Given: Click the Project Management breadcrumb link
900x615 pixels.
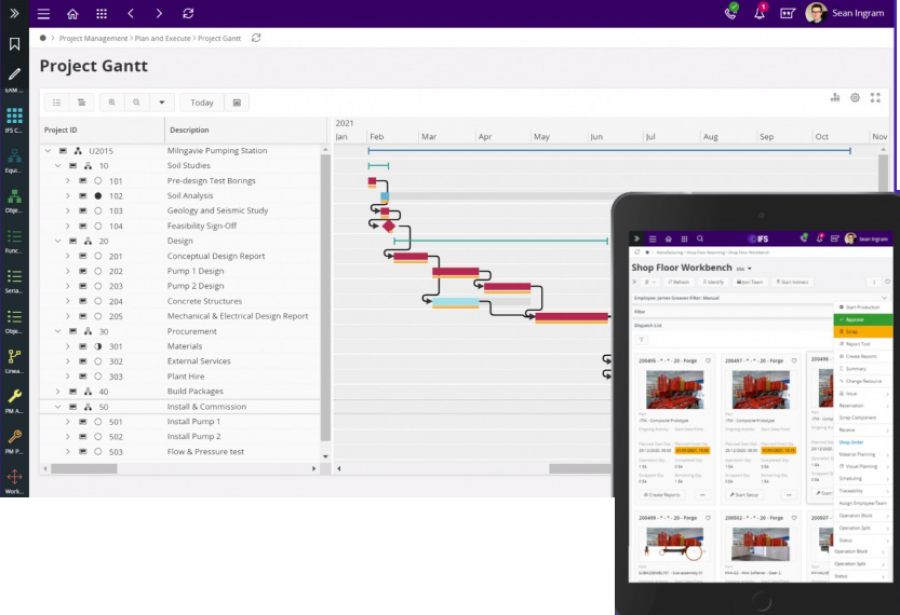Looking at the screenshot, I should (94, 38).
